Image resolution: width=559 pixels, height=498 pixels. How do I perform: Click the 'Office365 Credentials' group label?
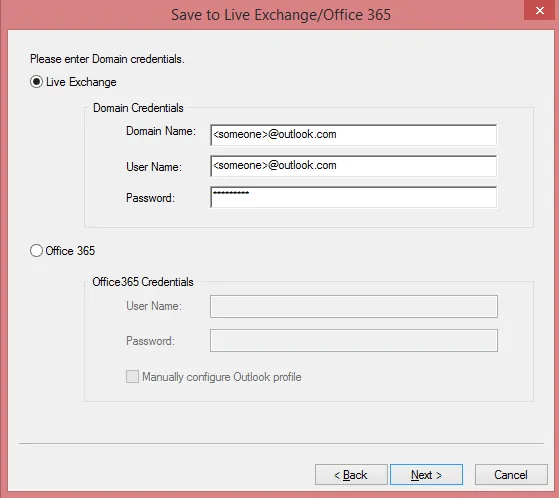[143, 282]
